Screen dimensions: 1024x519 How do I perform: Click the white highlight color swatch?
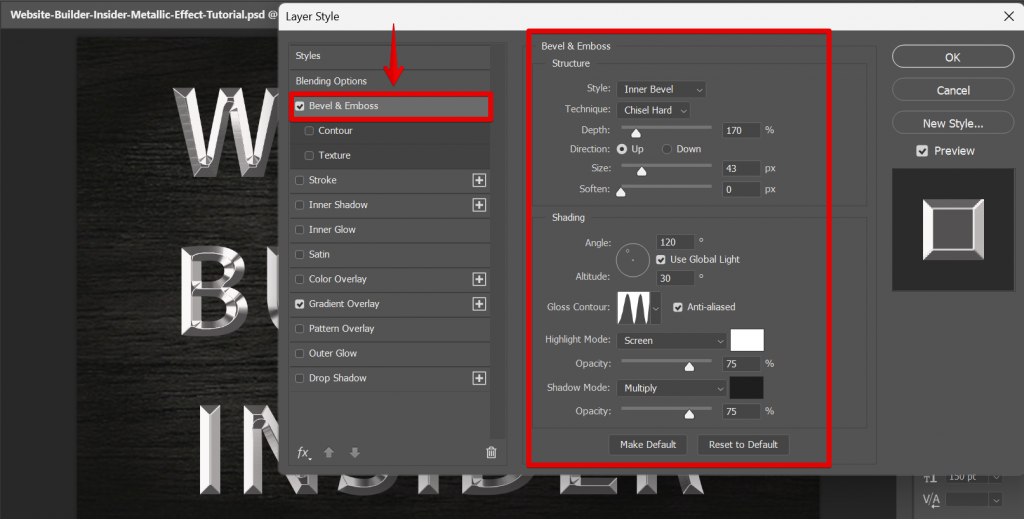747,340
